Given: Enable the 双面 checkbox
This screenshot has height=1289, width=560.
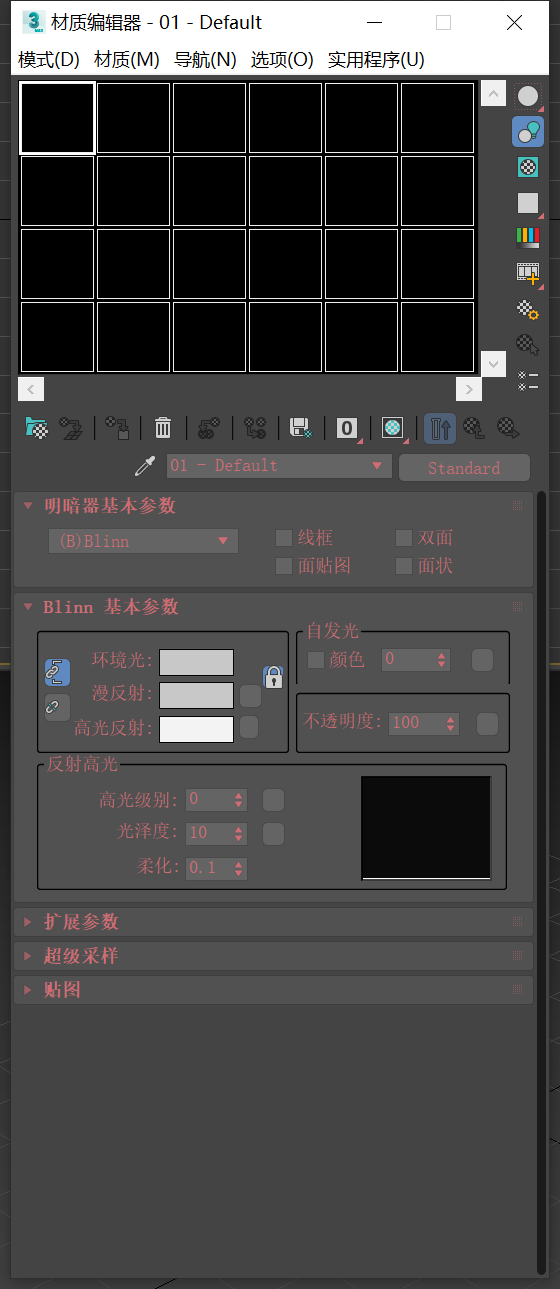Looking at the screenshot, I should (404, 538).
